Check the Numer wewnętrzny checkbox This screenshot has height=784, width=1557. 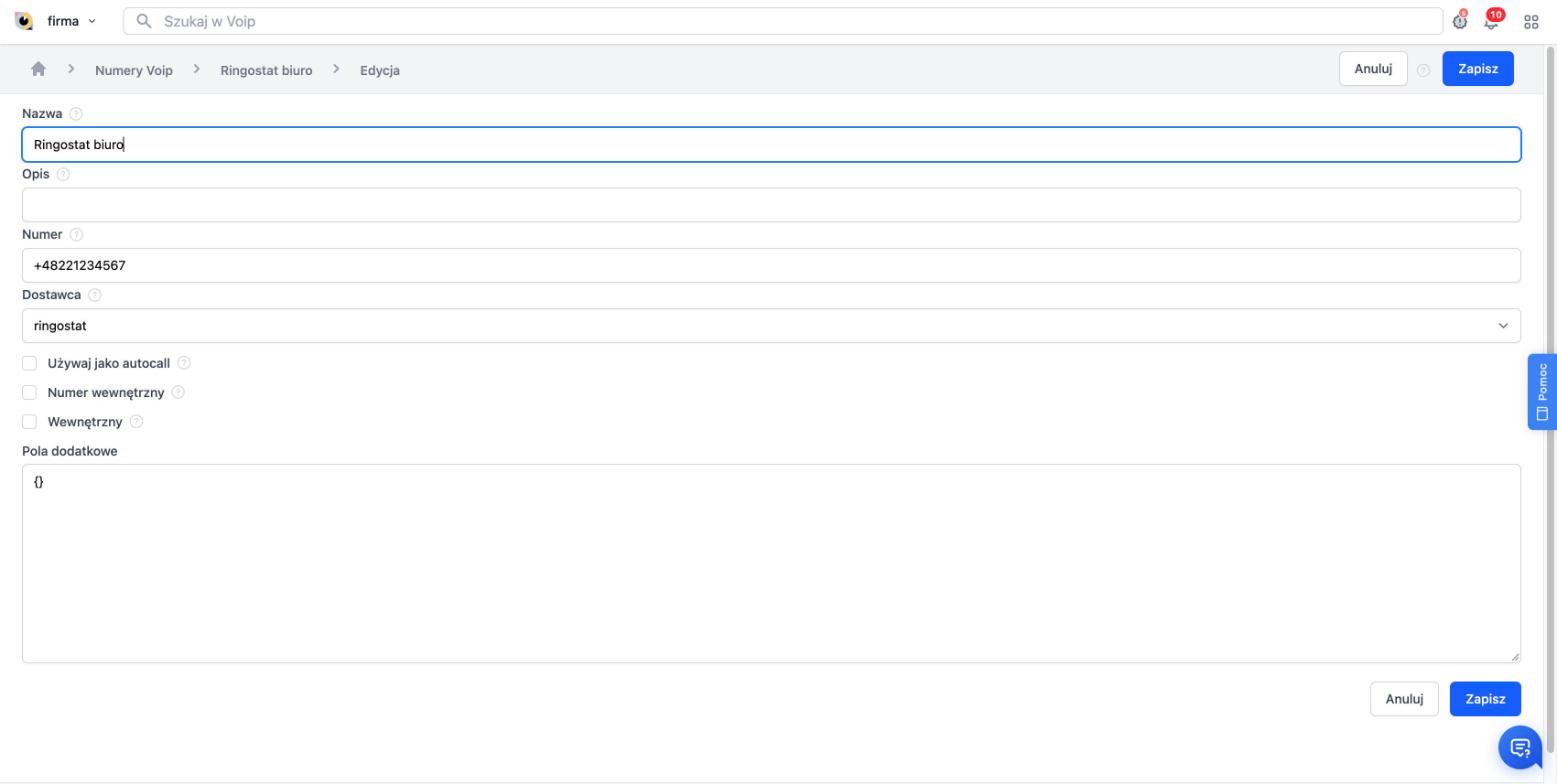coord(29,392)
